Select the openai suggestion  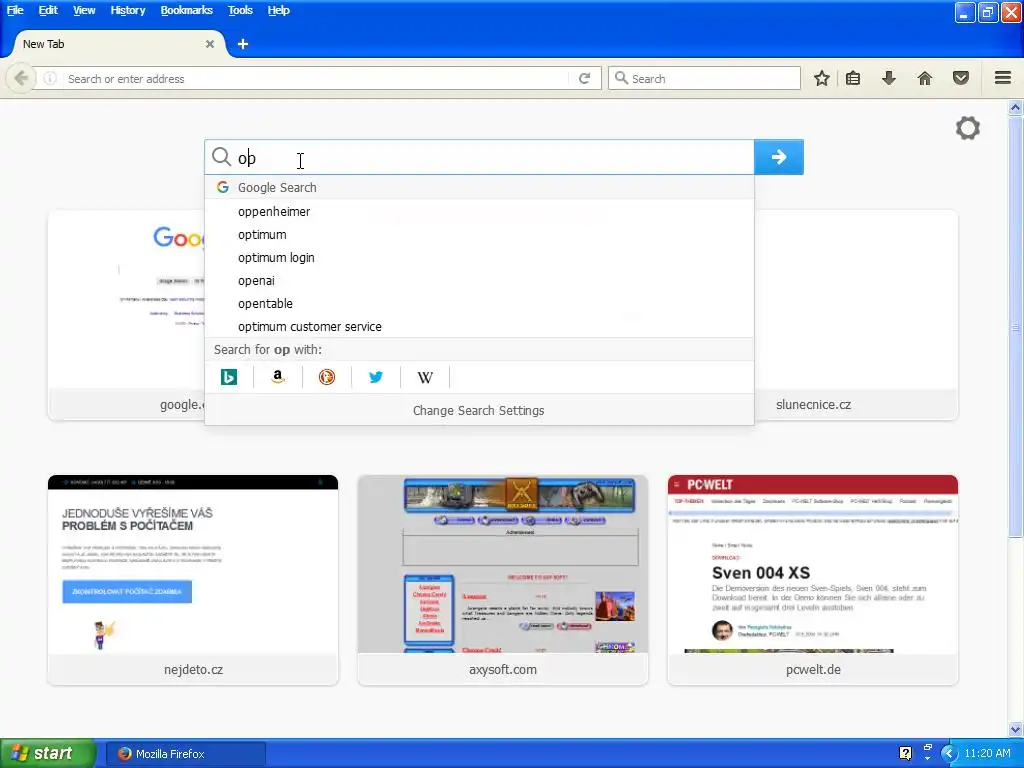click(x=479, y=280)
